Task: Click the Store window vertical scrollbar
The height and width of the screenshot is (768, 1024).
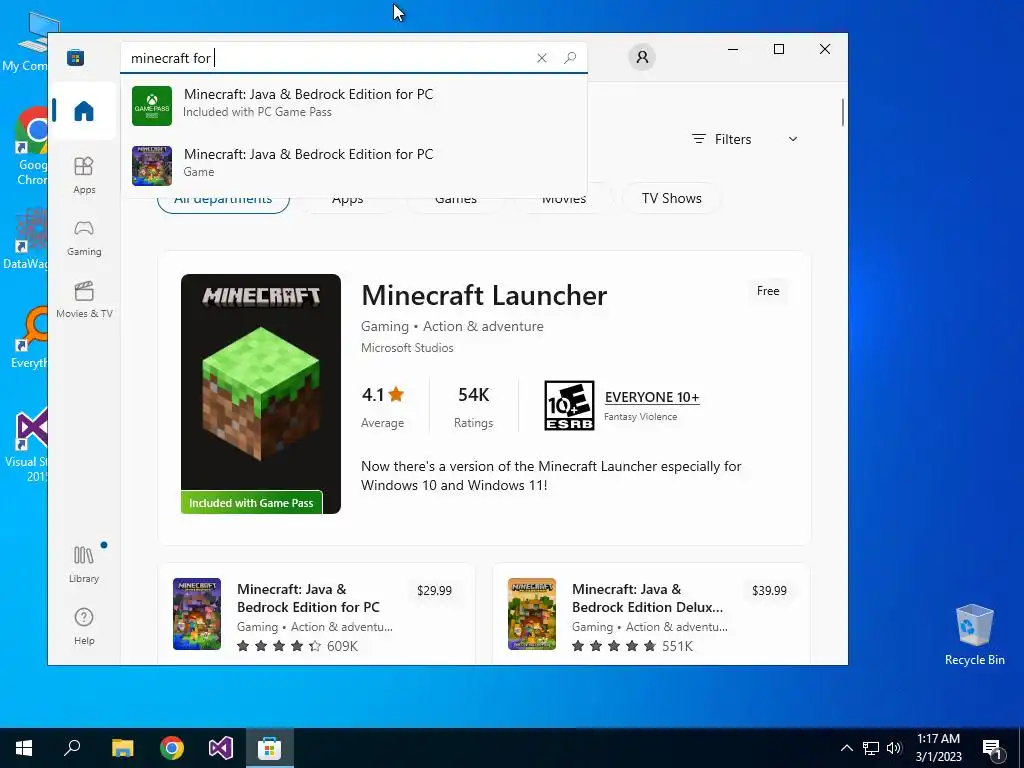Action: click(842, 112)
